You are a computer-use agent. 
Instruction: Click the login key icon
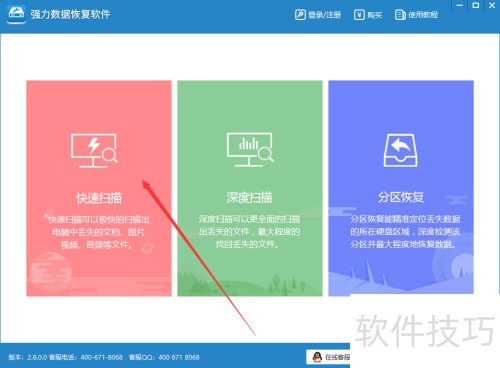(x=300, y=15)
